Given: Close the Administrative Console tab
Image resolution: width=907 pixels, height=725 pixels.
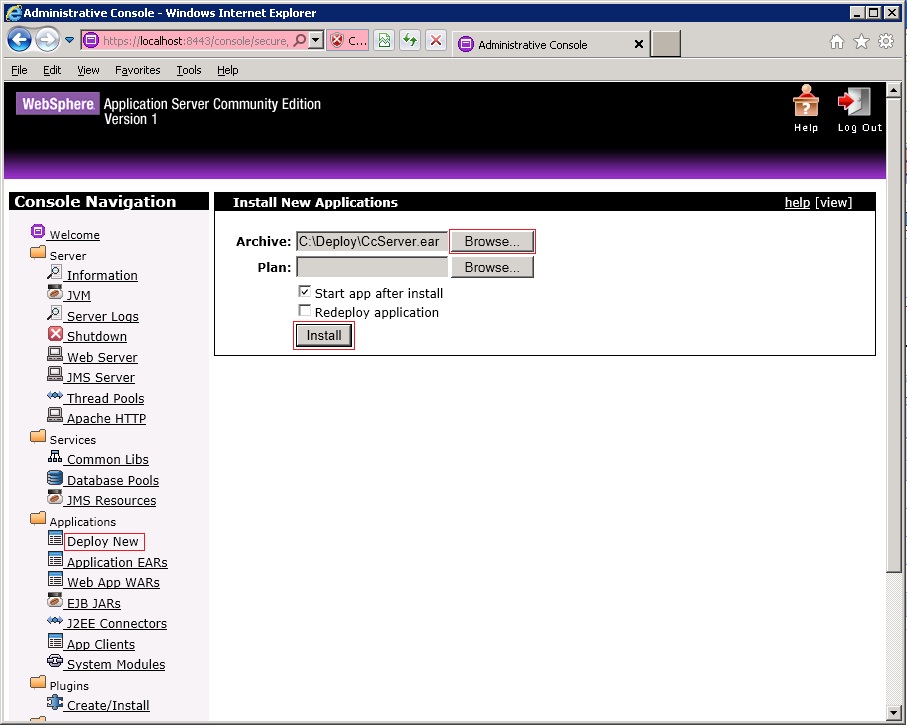Looking at the screenshot, I should 639,44.
